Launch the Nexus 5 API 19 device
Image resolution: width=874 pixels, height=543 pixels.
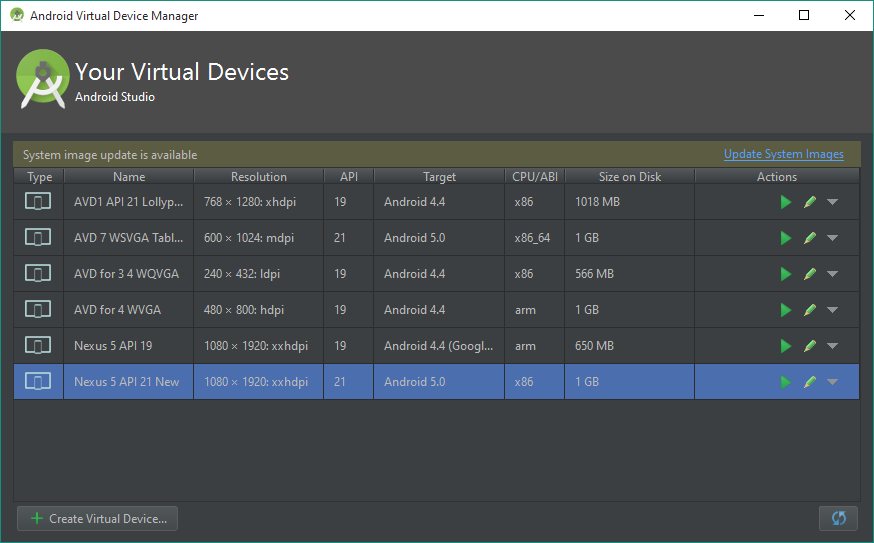coord(786,346)
